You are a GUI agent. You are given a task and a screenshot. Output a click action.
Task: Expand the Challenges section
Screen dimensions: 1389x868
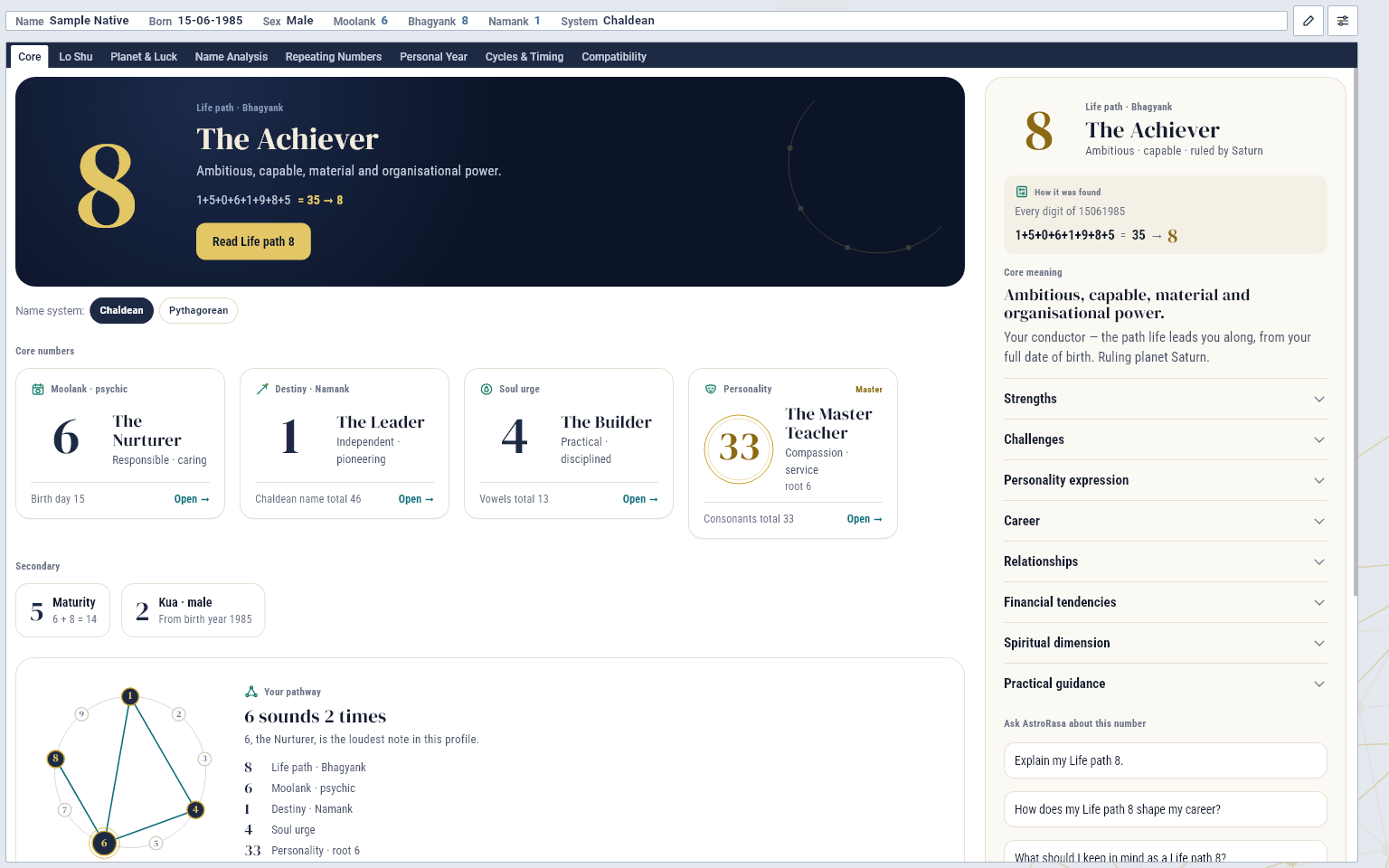point(1166,439)
